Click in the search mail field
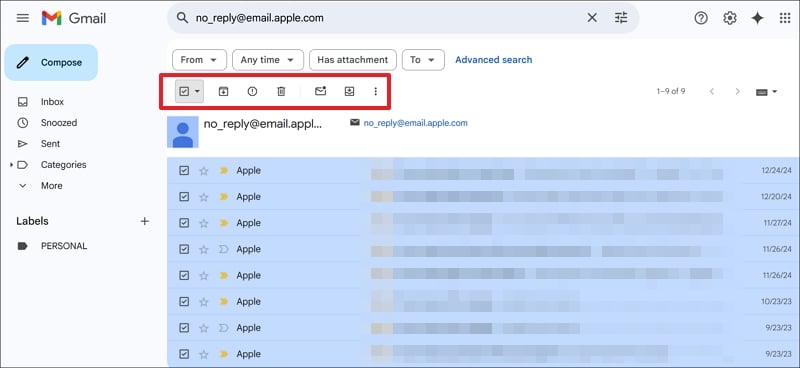This screenshot has height=368, width=800. [388, 18]
